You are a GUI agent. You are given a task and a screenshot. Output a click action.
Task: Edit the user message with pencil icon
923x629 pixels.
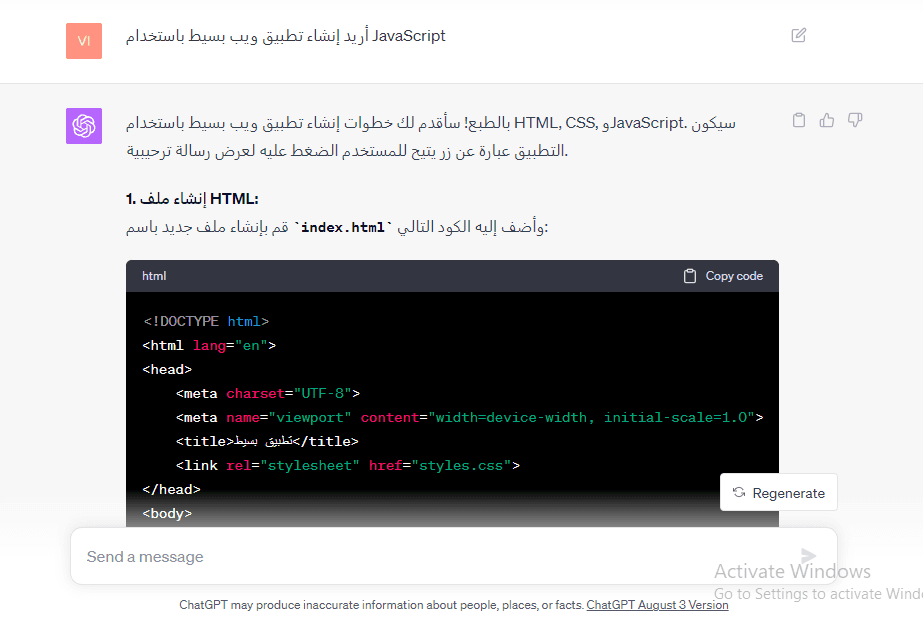click(798, 35)
